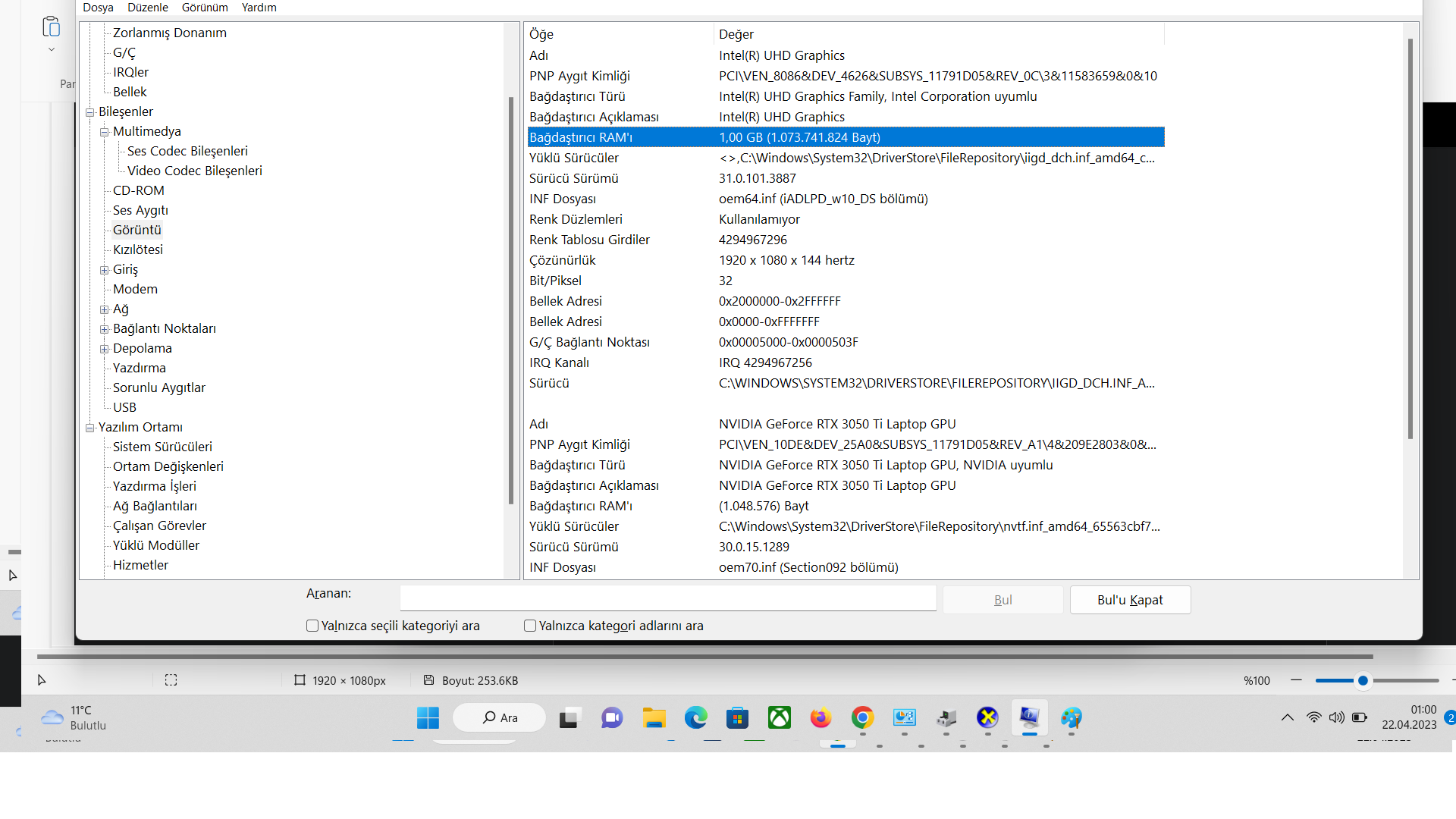Click the volume speaker tray icon
This screenshot has height=819, width=1456.
click(1336, 717)
